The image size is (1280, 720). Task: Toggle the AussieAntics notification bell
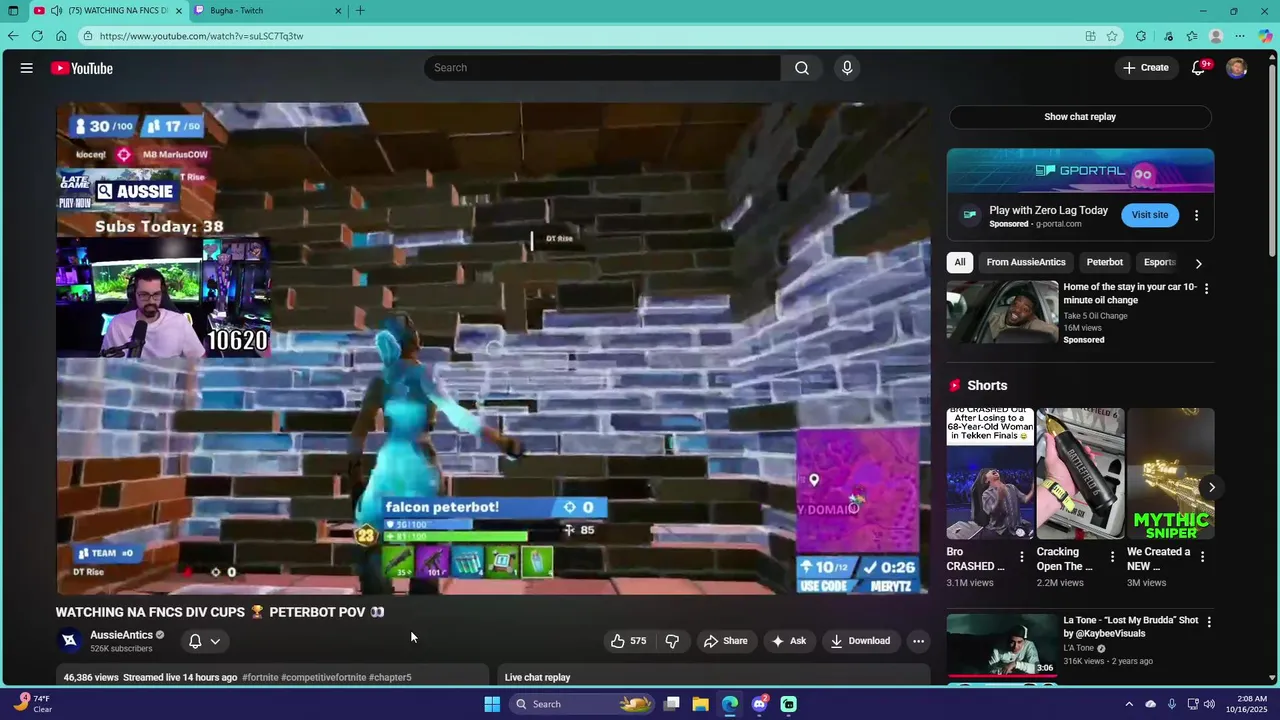coord(195,641)
